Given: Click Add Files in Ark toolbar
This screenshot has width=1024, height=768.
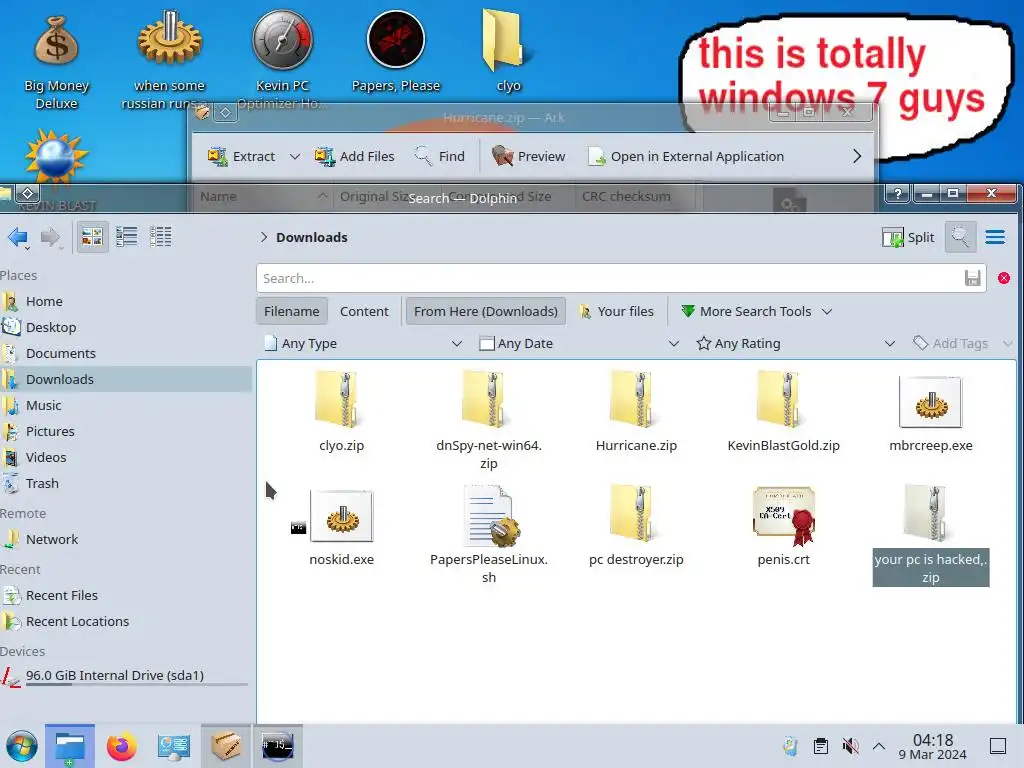Looking at the screenshot, I should point(355,157).
